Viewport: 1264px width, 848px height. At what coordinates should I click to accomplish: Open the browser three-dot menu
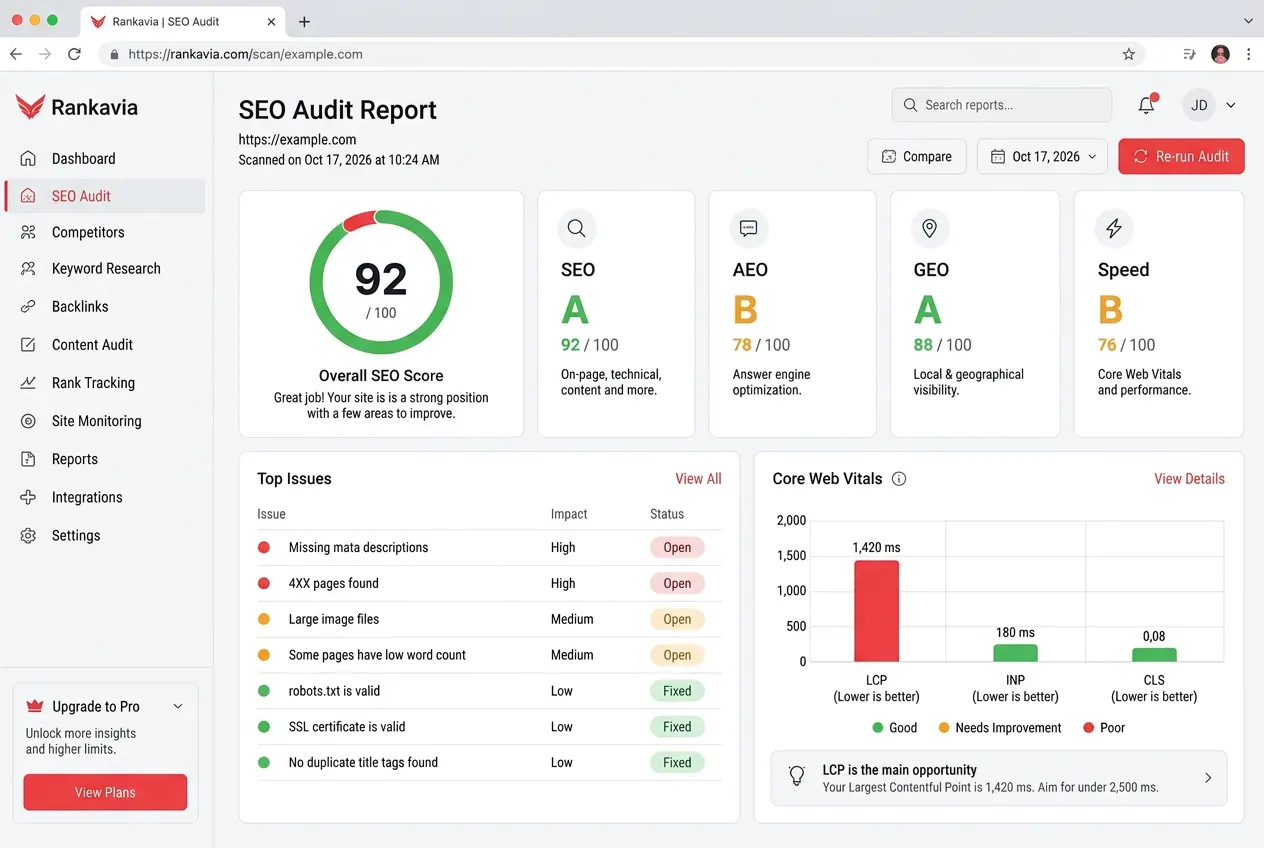[1249, 54]
